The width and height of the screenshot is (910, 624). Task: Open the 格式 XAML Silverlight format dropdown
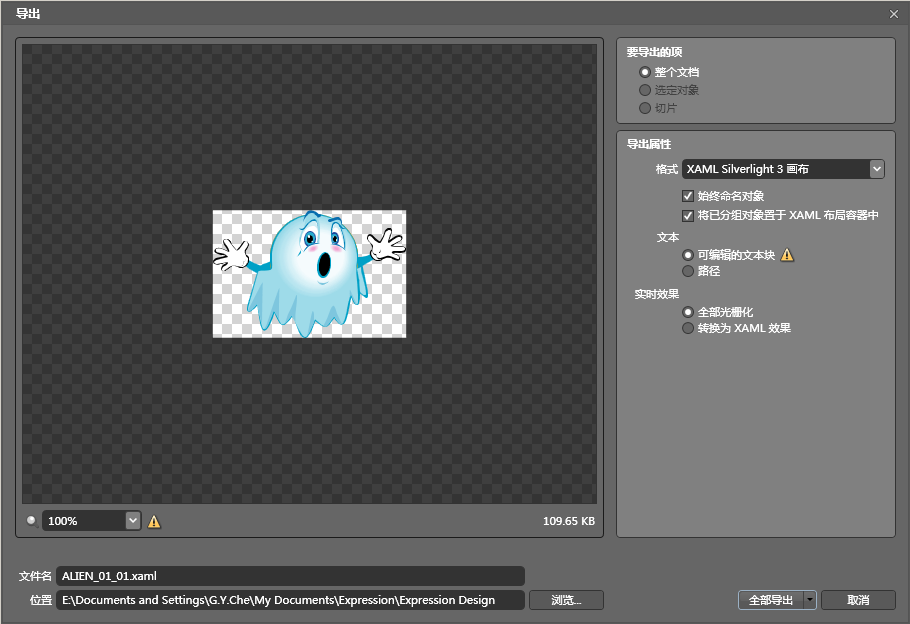783,169
